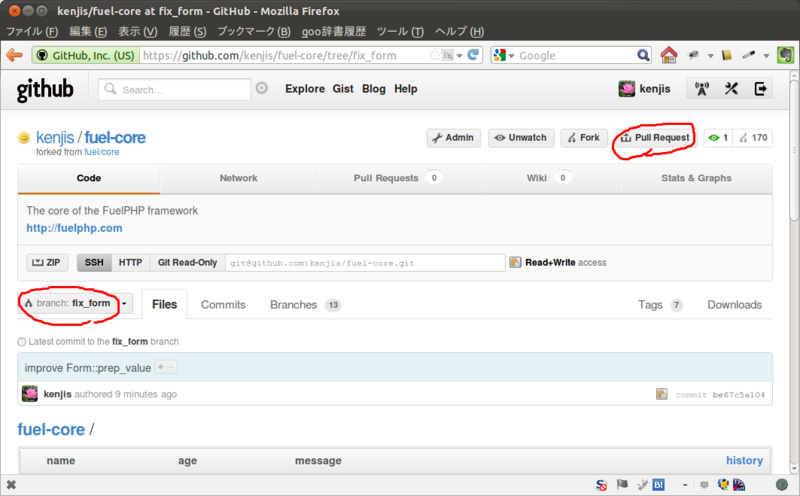Download the ZIP archive
800x496 pixels.
[46, 262]
